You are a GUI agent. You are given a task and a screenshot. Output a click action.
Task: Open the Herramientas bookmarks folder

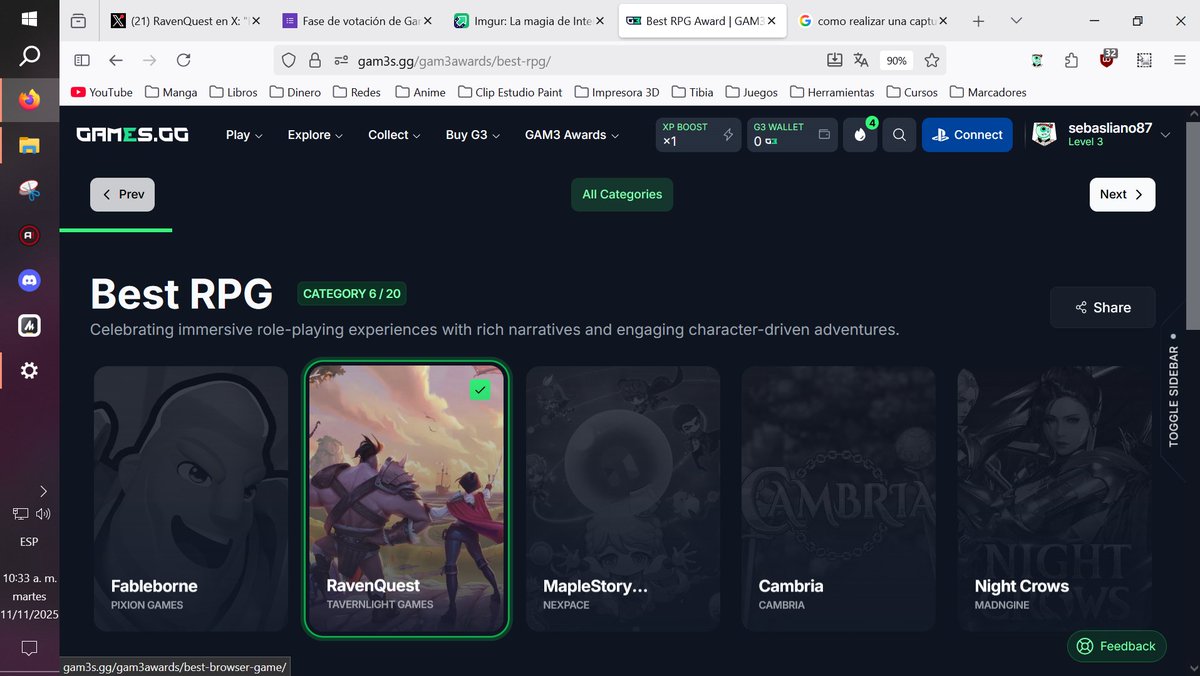[832, 92]
